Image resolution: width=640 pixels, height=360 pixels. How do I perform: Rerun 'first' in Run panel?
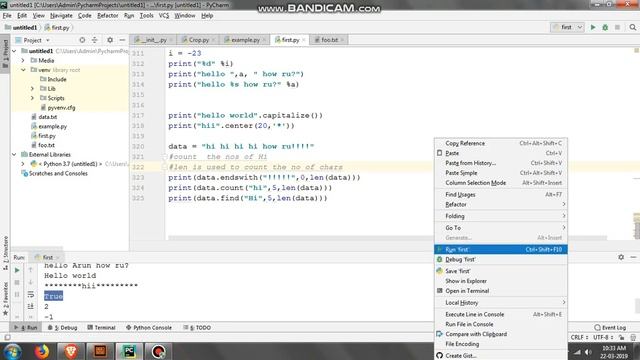[x=17, y=270]
